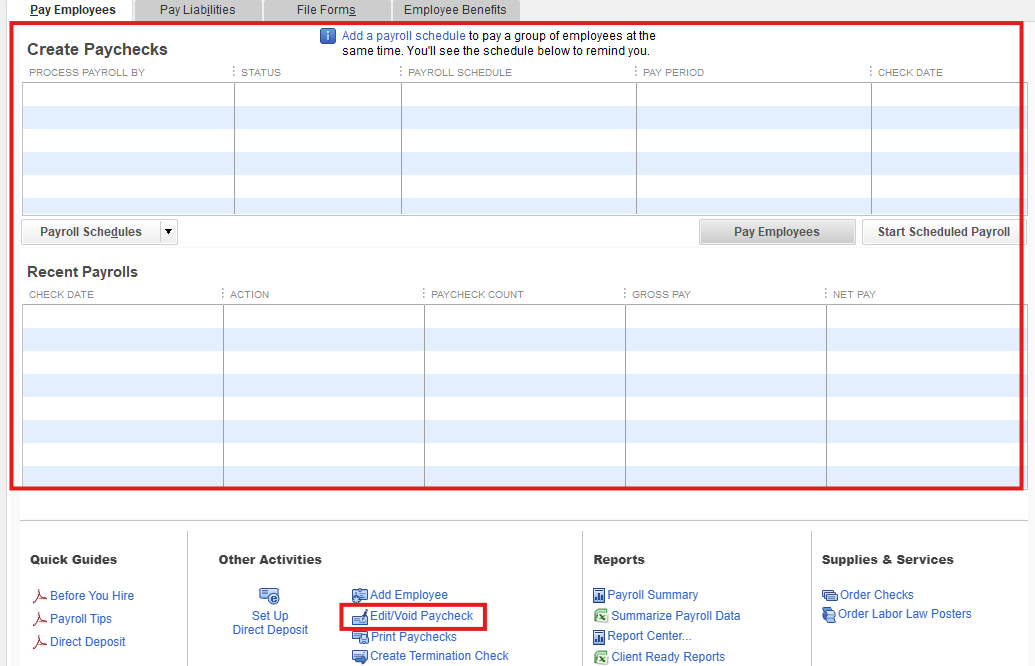This screenshot has height=666, width=1035.
Task: Open the Create Termination Check link
Action: 439,656
